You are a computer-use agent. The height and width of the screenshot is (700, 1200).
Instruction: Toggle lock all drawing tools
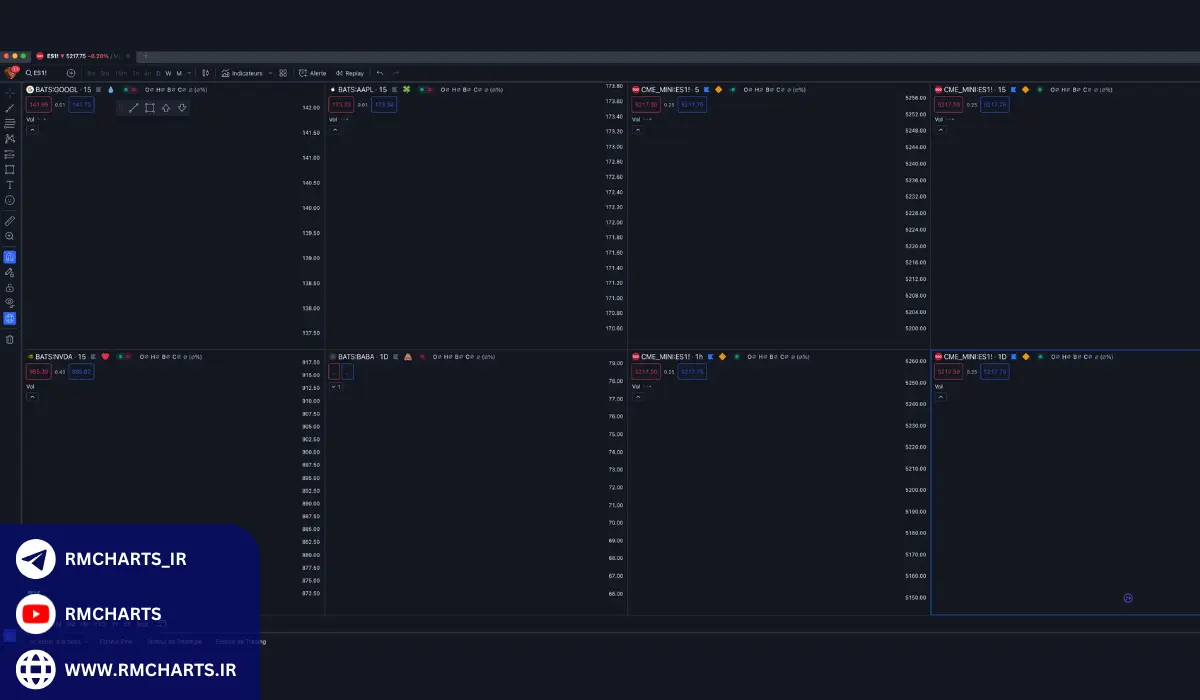click(x=10, y=287)
